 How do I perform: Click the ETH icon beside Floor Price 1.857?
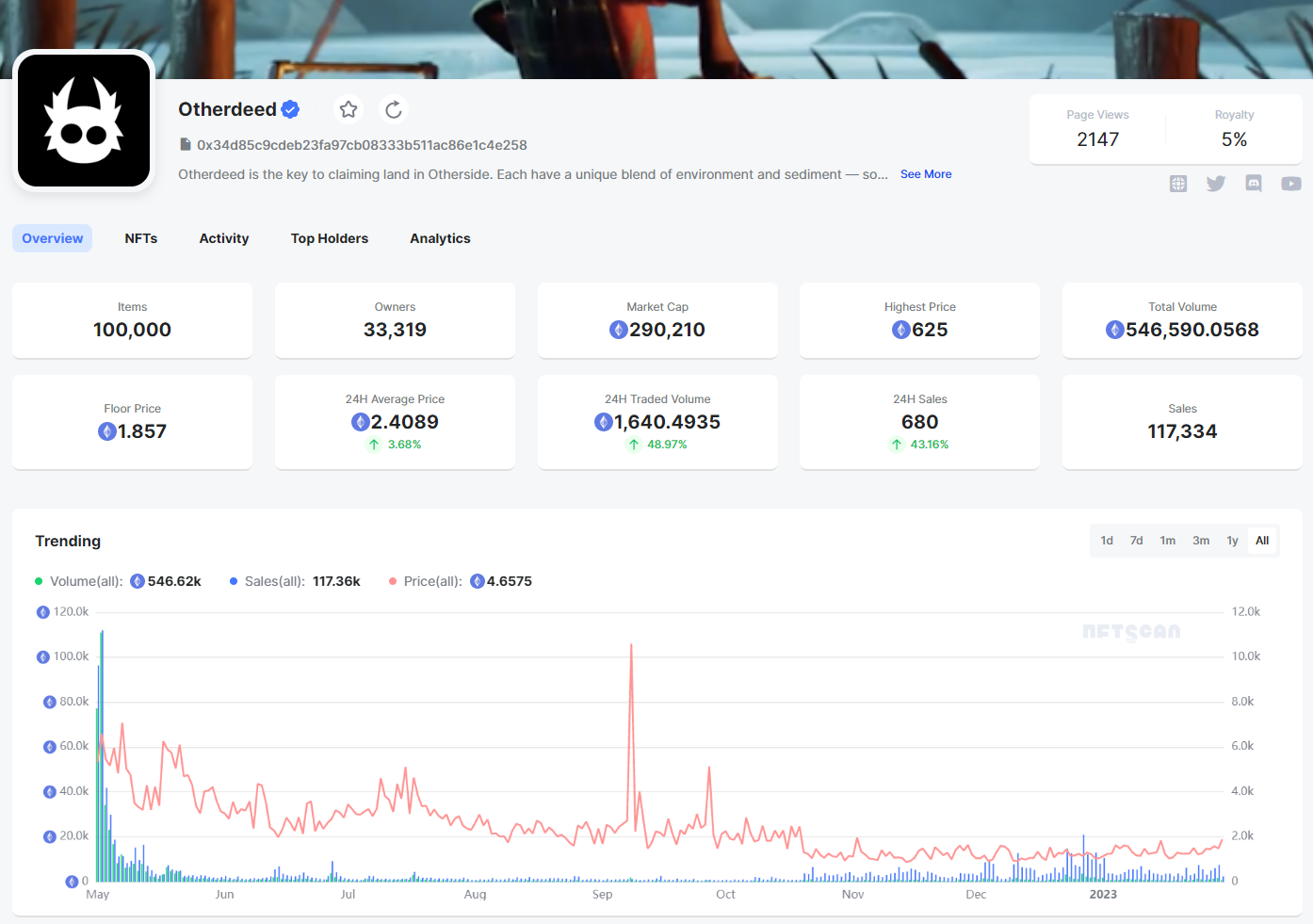tap(107, 431)
